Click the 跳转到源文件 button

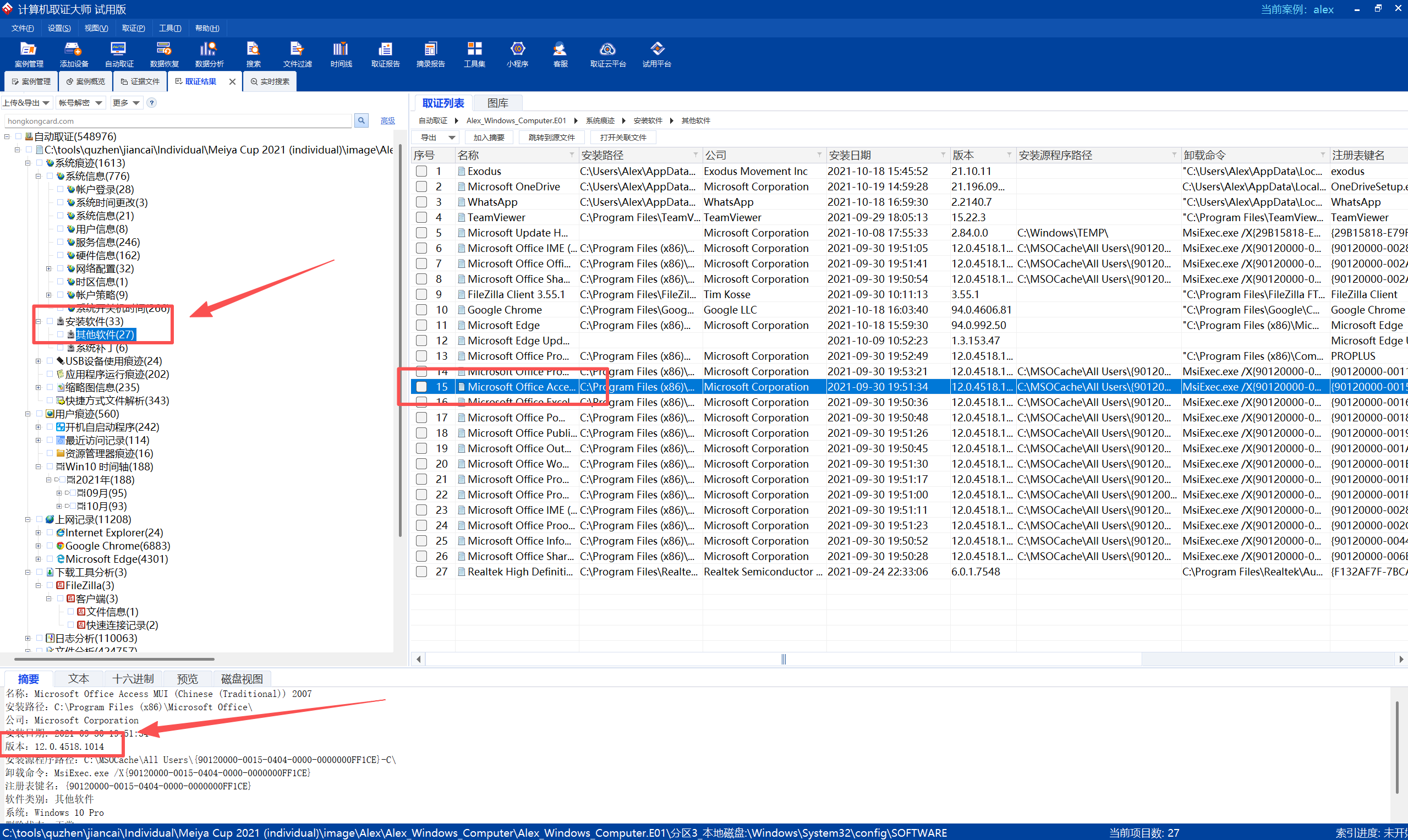point(551,138)
